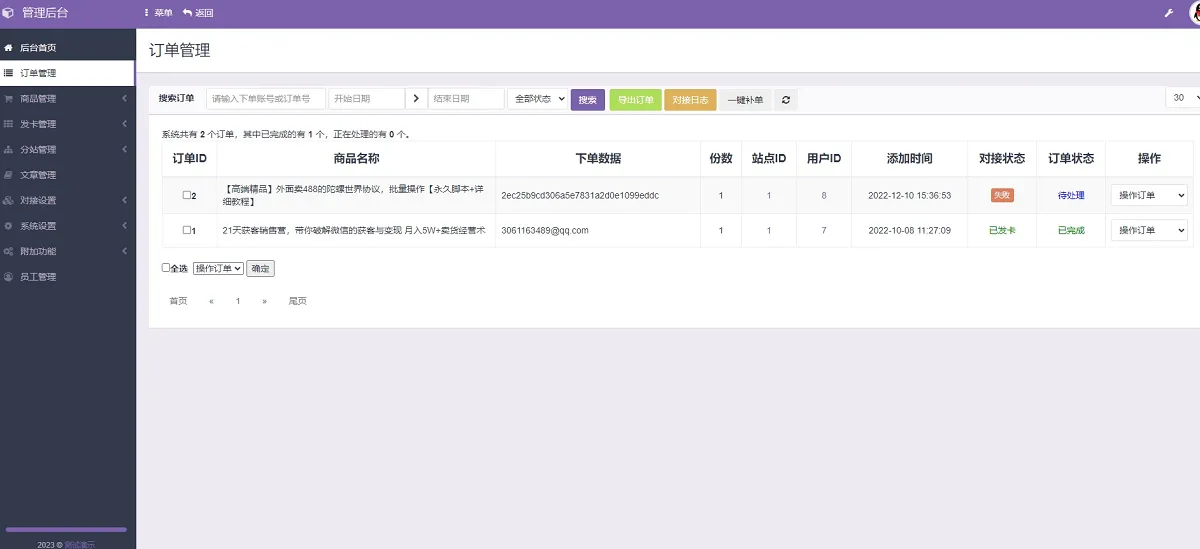Open 操作订单 dropdown for order 2 row
The height and width of the screenshot is (549, 1200).
point(1149,195)
